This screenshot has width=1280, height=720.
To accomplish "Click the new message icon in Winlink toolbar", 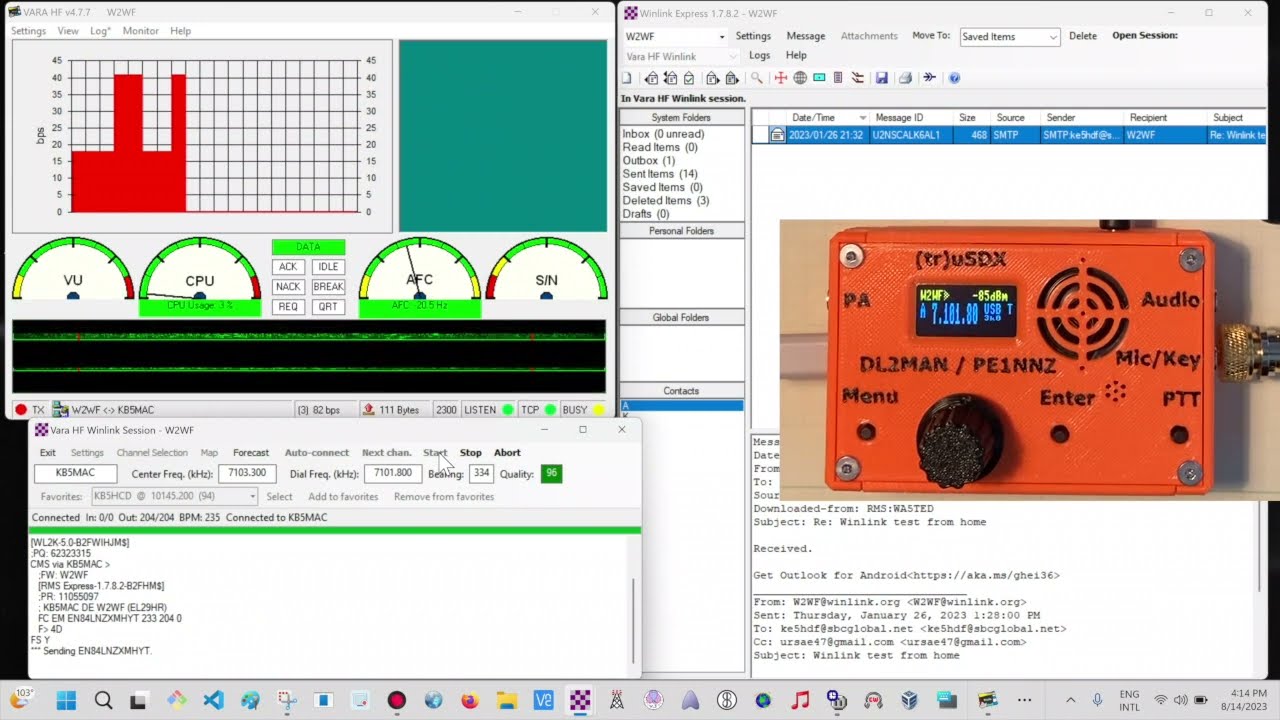I will pyautogui.click(x=626, y=78).
